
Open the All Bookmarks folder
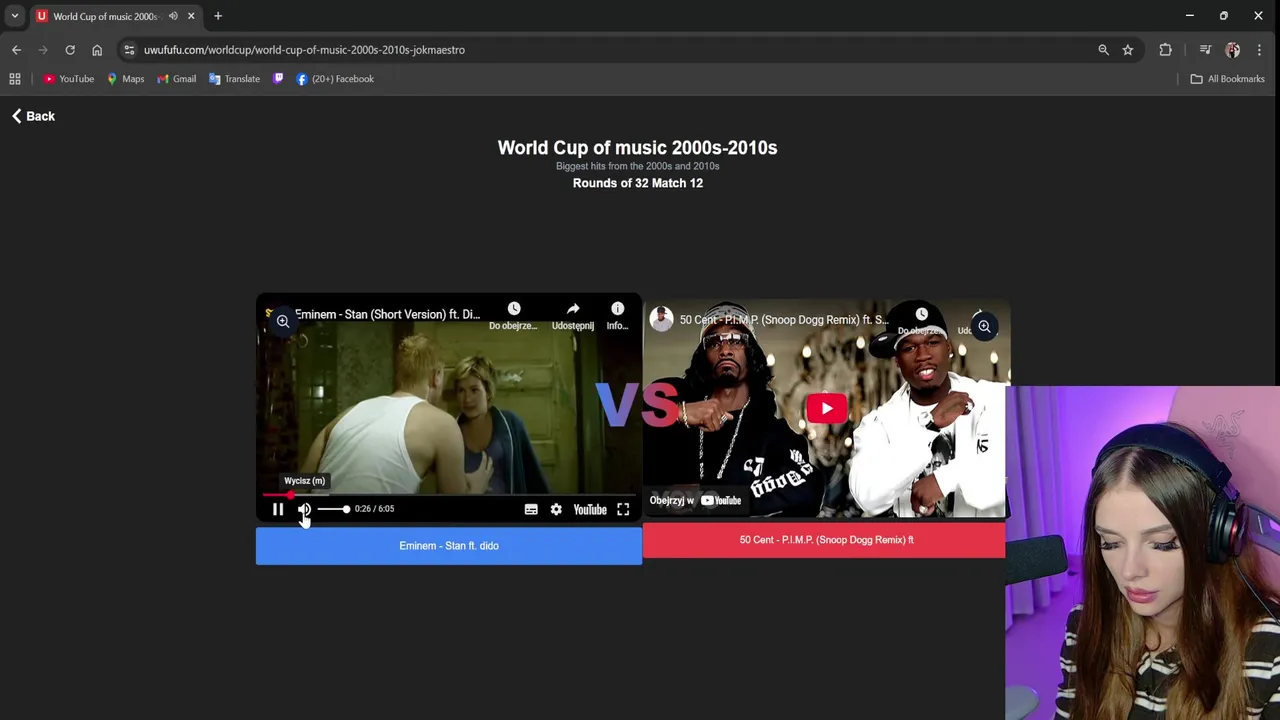coord(1227,79)
